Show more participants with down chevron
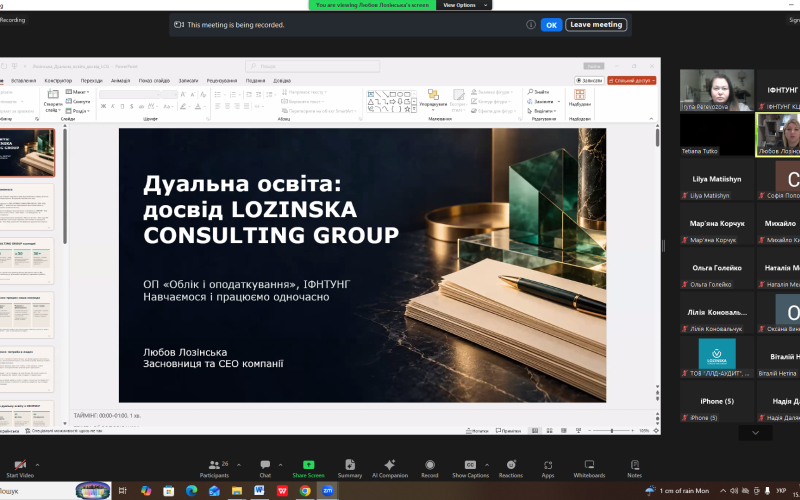The width and height of the screenshot is (800, 500). pos(755,433)
